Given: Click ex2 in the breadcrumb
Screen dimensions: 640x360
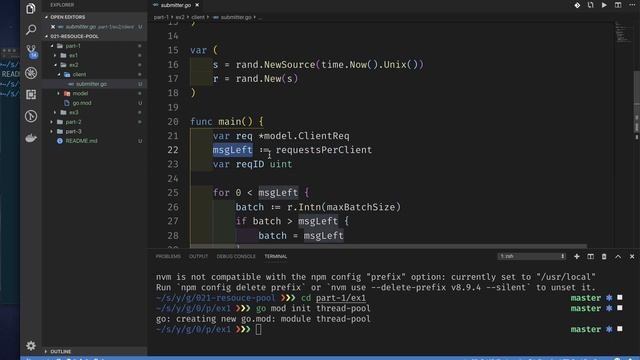Looking at the screenshot, I should 180,17.
